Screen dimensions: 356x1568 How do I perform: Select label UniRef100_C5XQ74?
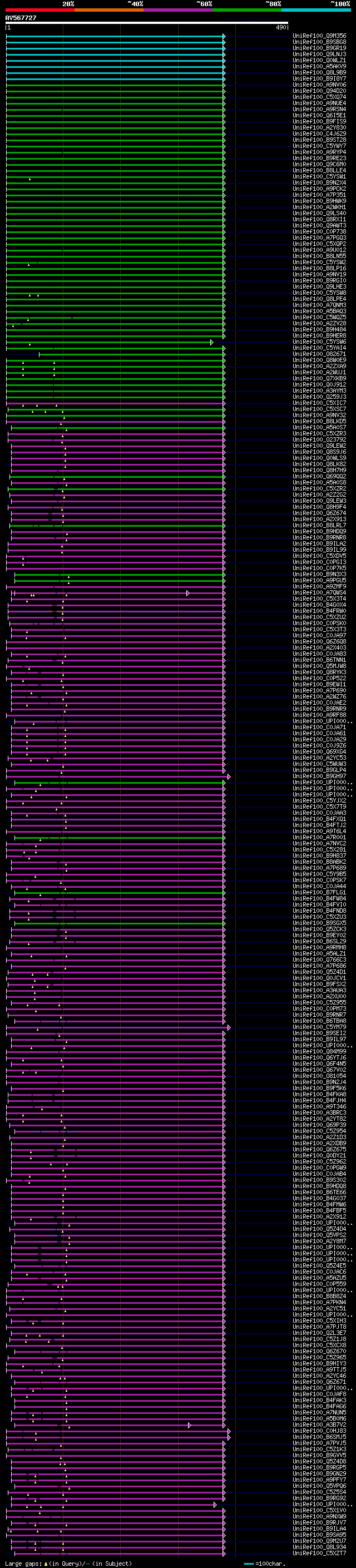pos(319,97)
